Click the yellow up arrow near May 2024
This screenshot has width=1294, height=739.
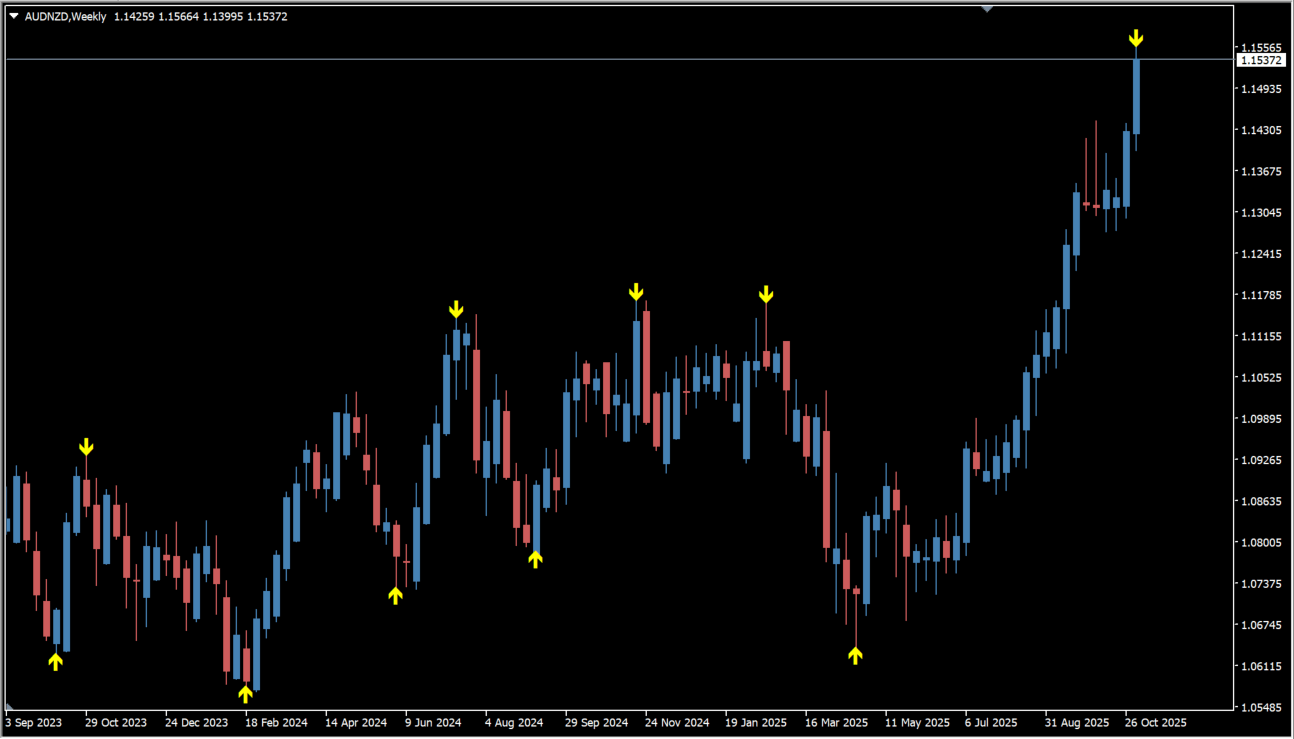pyautogui.click(x=396, y=595)
